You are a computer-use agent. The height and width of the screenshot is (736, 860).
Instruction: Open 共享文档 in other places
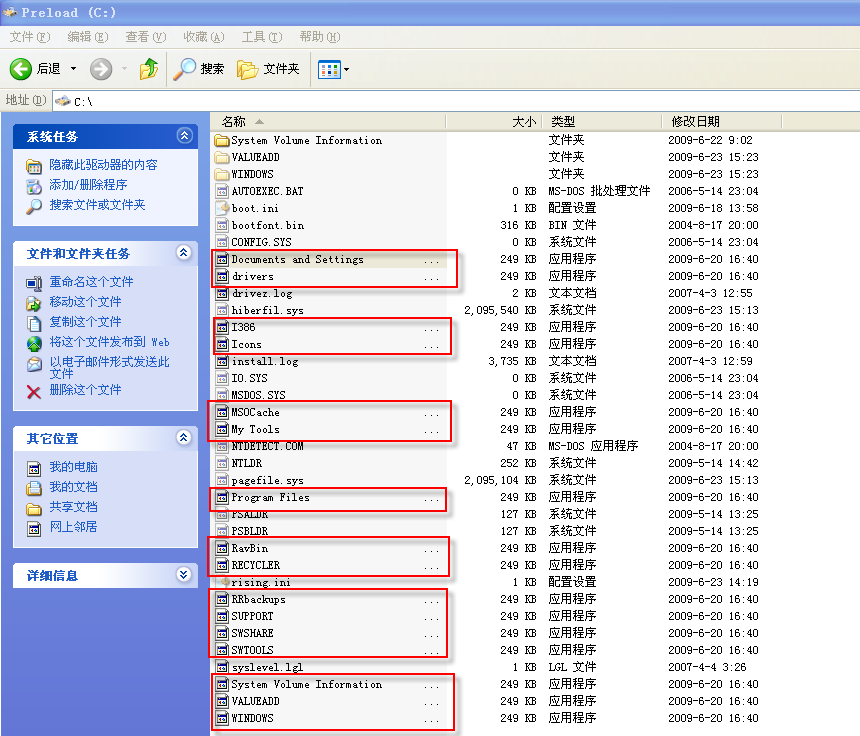point(73,507)
